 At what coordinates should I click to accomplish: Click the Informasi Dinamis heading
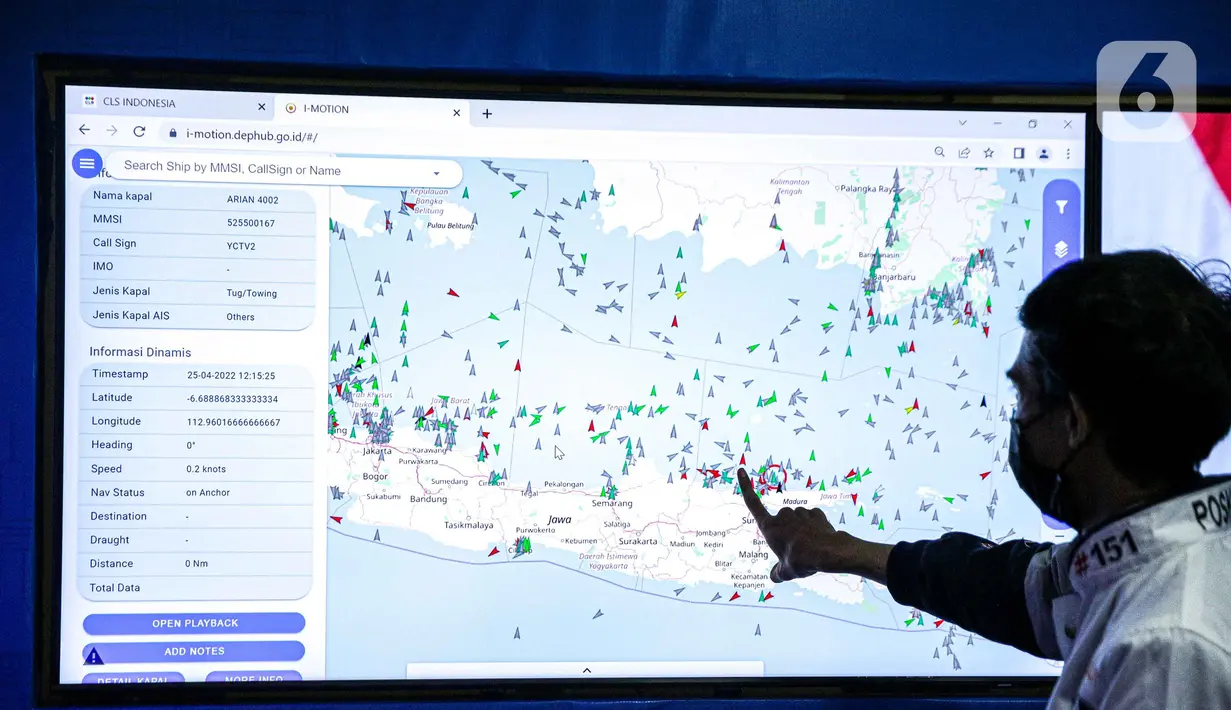pos(140,352)
